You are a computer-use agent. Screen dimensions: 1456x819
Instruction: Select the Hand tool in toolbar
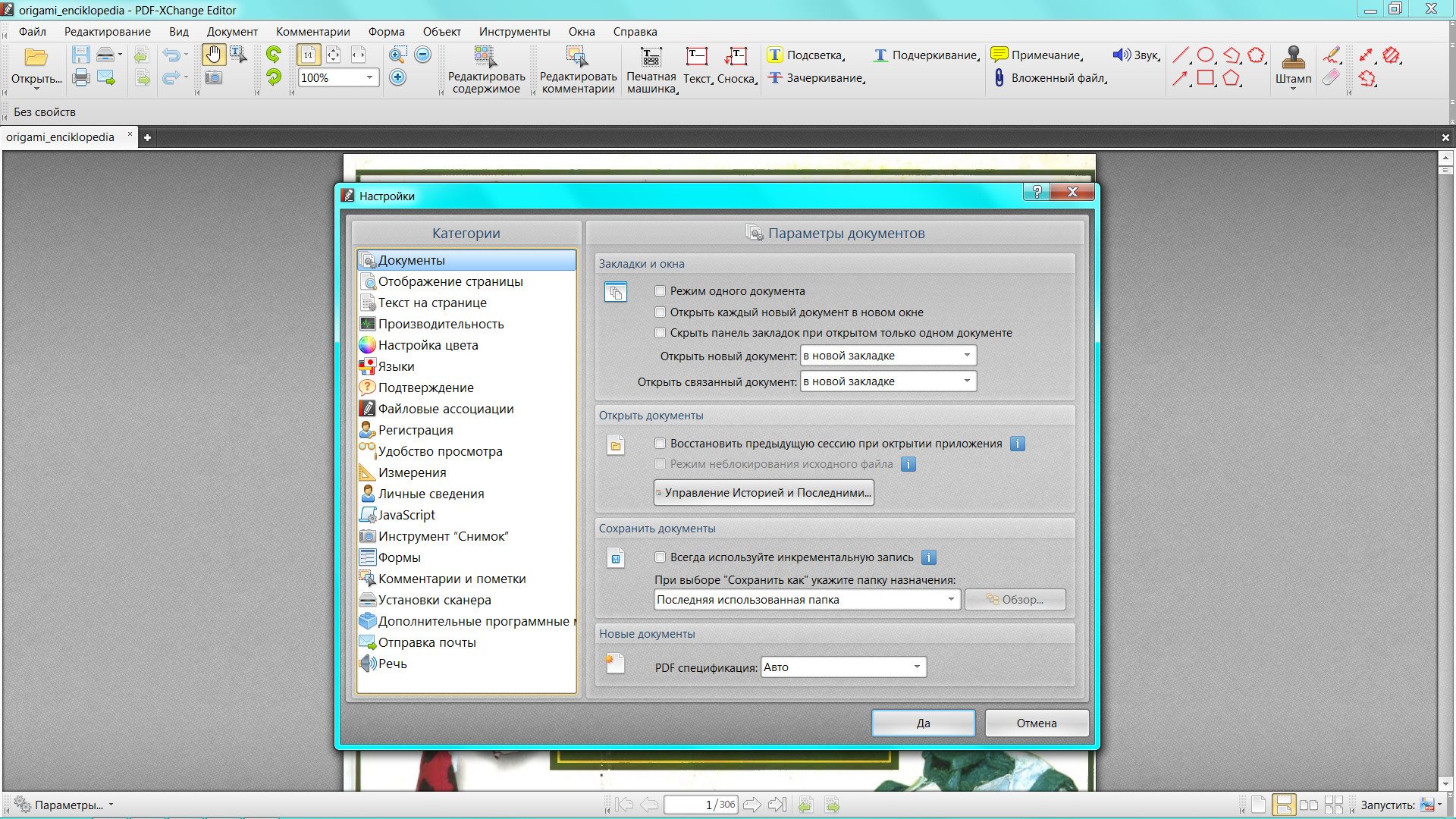[214, 55]
